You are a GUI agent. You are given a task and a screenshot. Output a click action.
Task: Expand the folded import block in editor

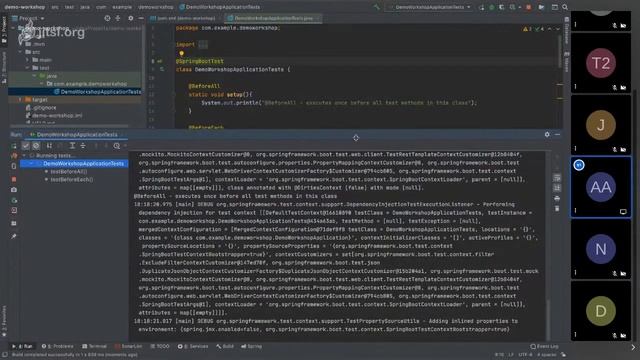pos(203,44)
